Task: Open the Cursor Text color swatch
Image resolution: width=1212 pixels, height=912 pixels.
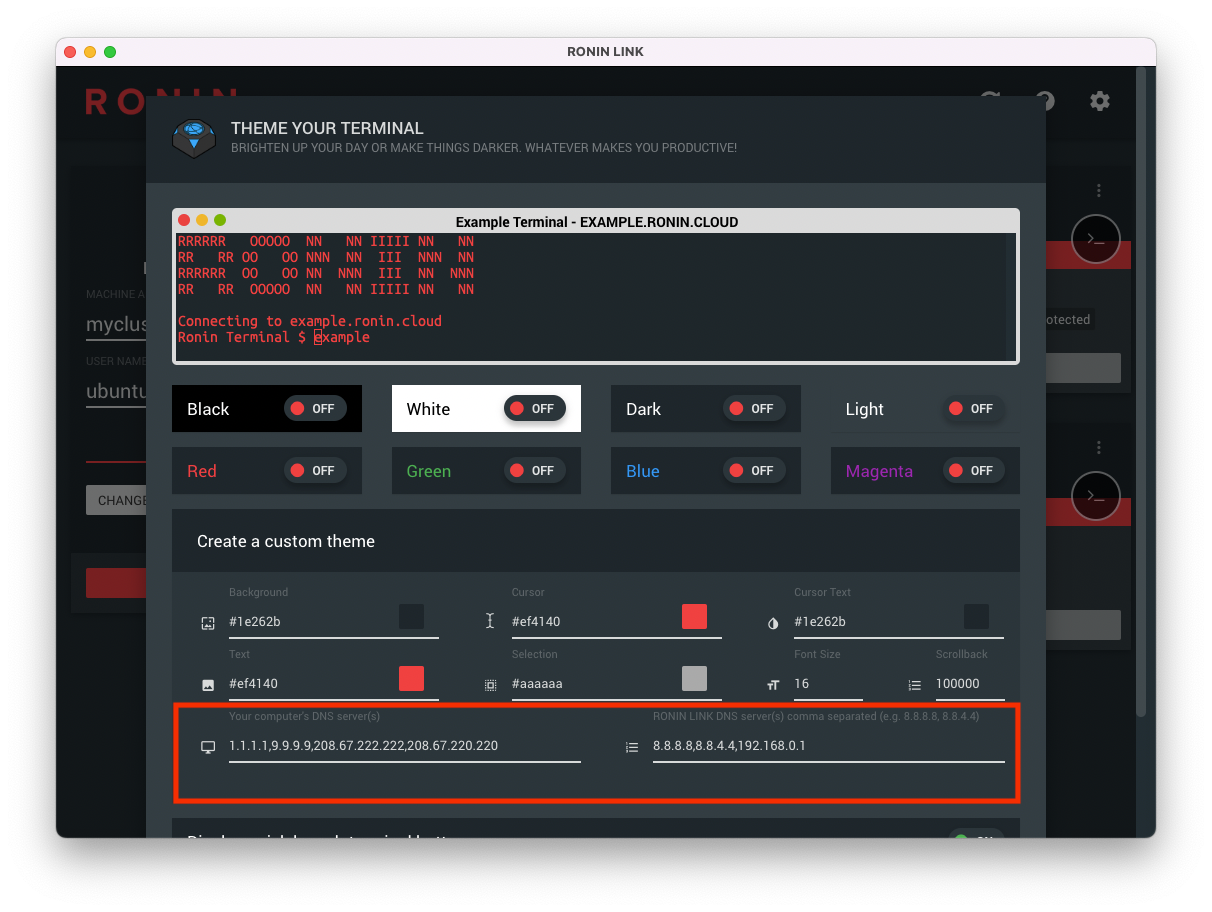Action: 976,616
